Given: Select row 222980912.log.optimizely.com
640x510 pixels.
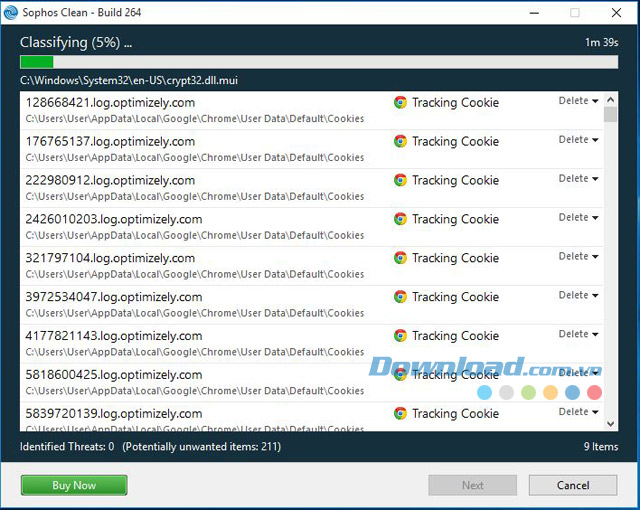Looking at the screenshot, I should point(311,188).
